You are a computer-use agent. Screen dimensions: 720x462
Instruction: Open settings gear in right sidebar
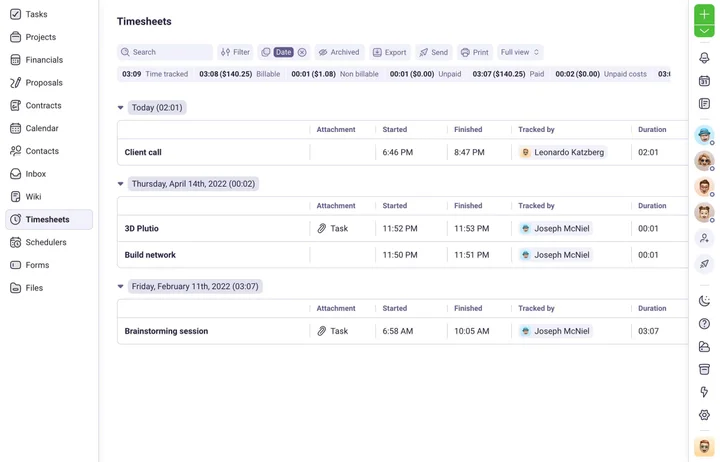click(704, 415)
